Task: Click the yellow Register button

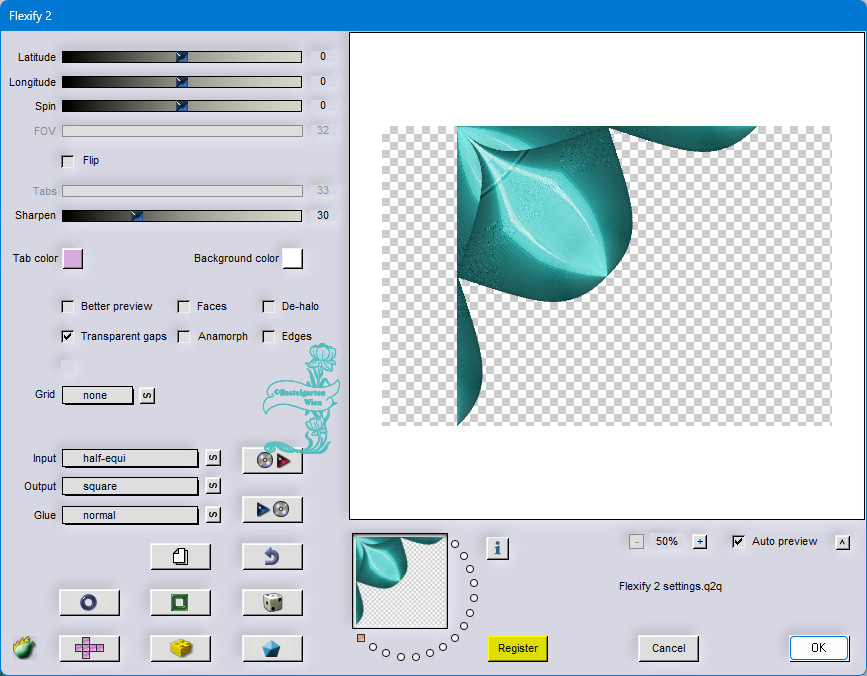Action: (x=518, y=648)
